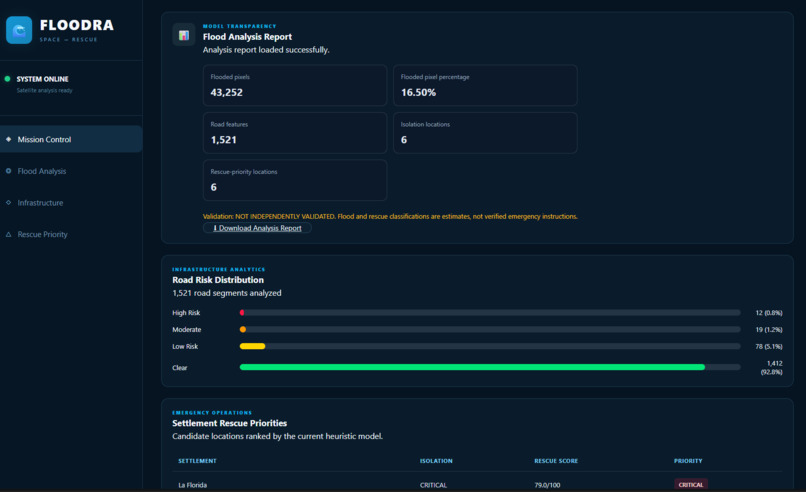Click the 12 (0.8%) High Risk count

point(768,313)
